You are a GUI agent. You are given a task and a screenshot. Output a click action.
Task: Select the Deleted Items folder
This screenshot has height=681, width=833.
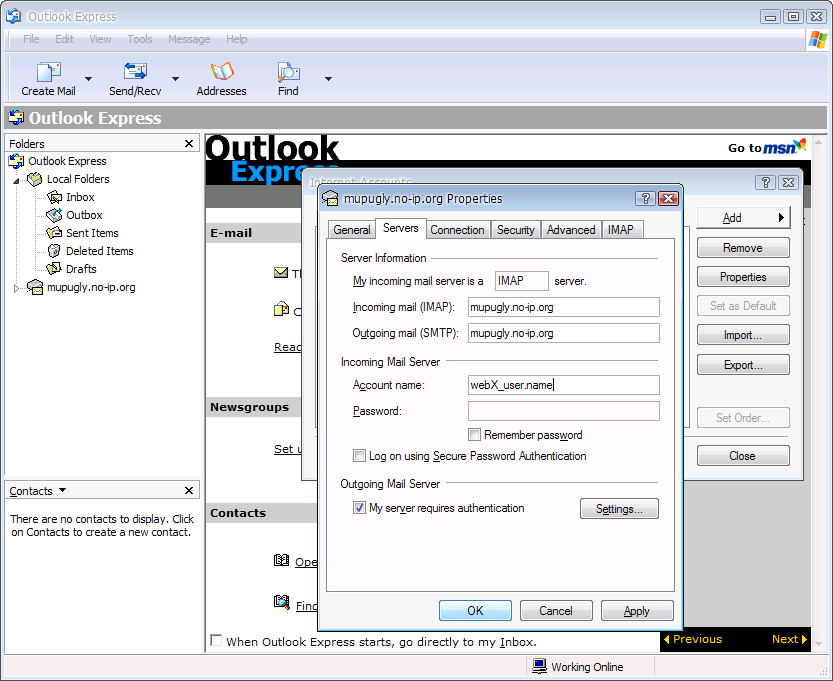99,251
